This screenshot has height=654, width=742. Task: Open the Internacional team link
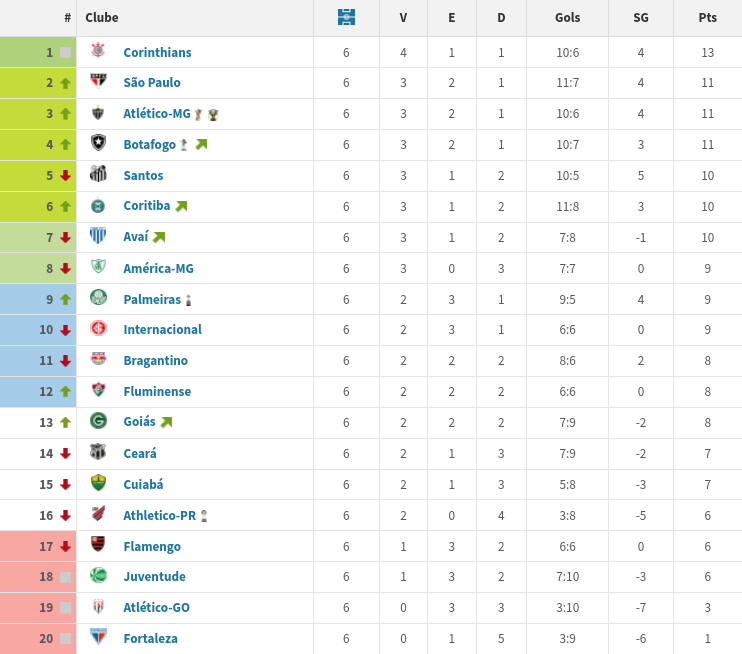(162, 329)
